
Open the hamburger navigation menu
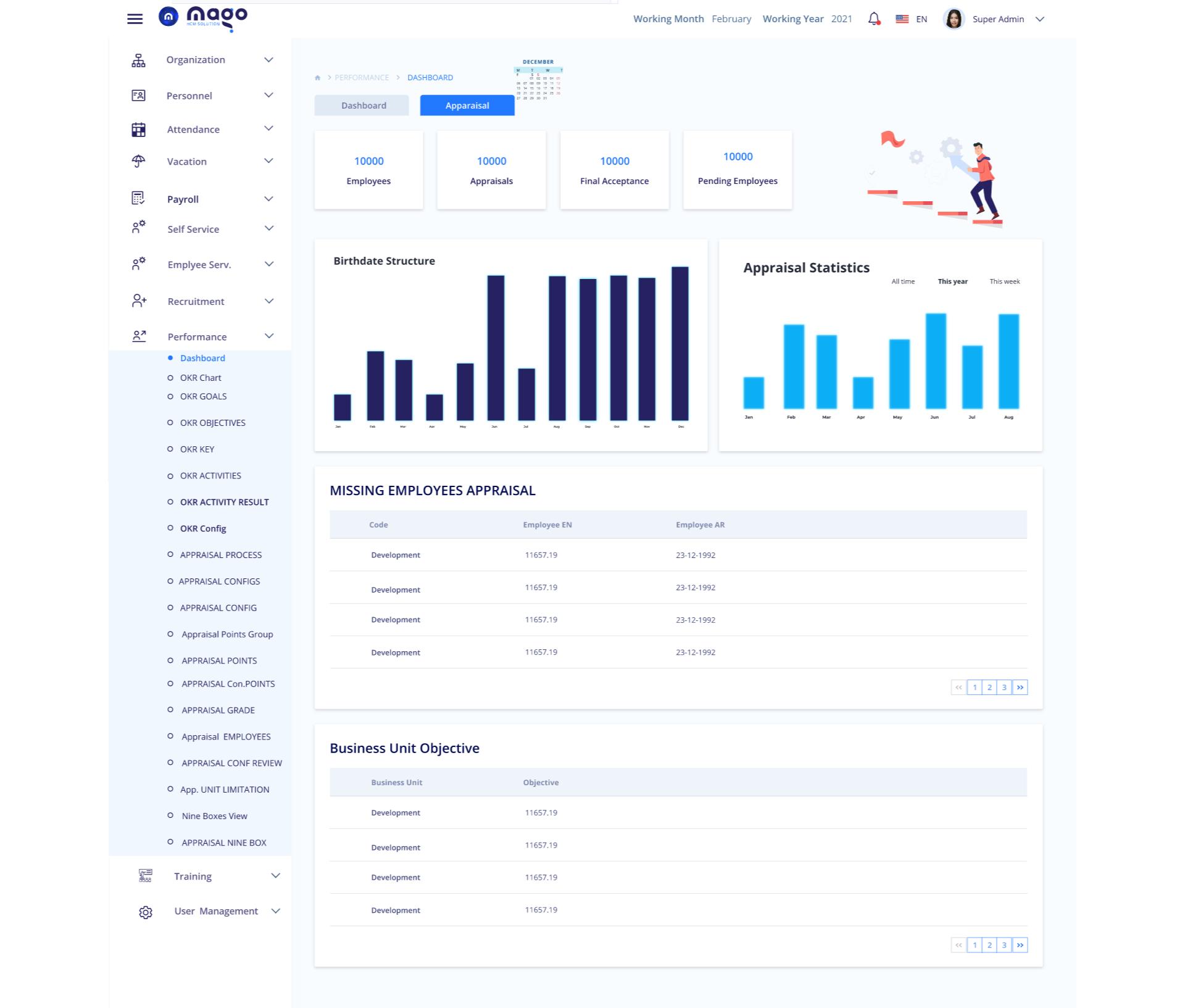coord(135,19)
